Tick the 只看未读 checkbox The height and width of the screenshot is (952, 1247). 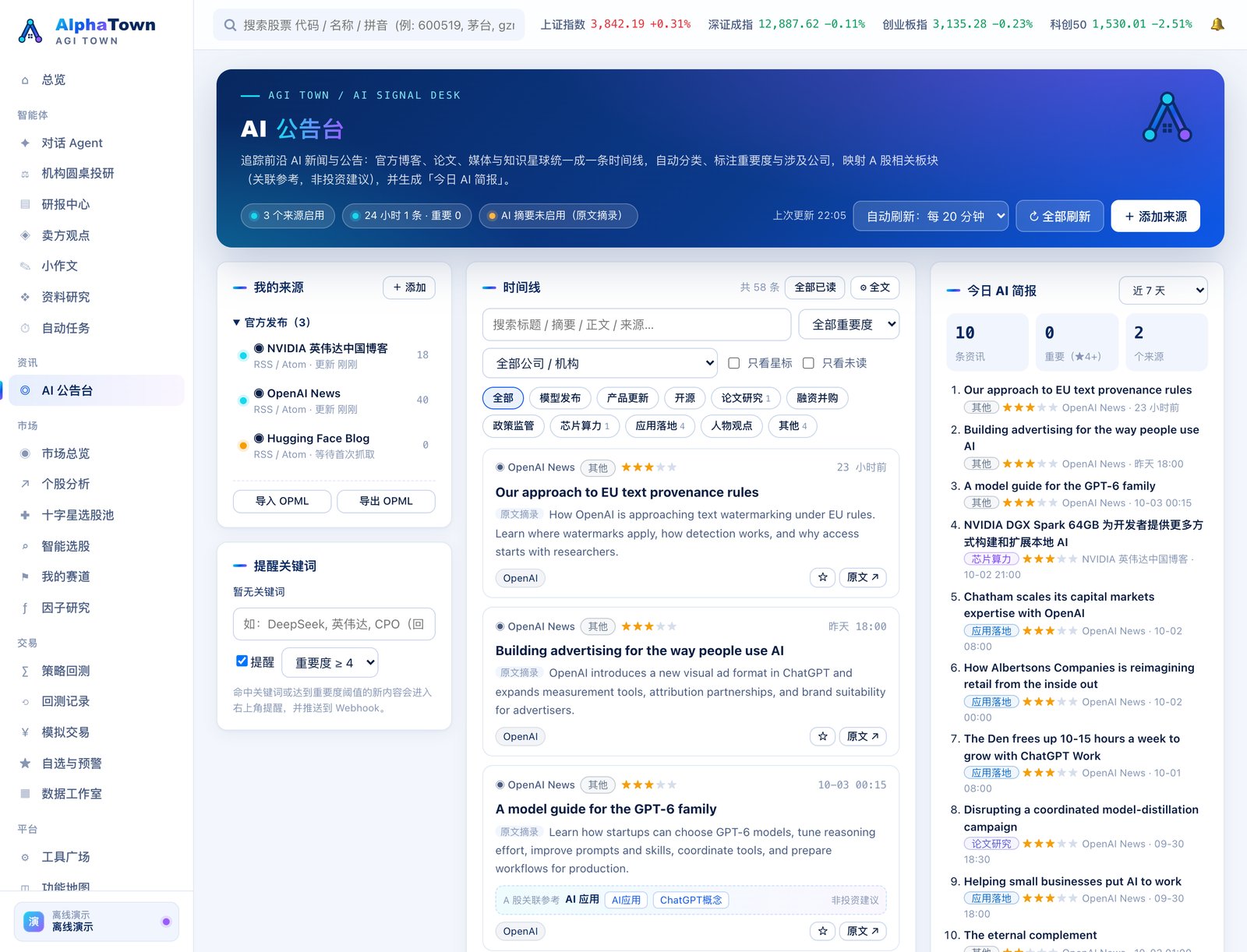tap(808, 363)
